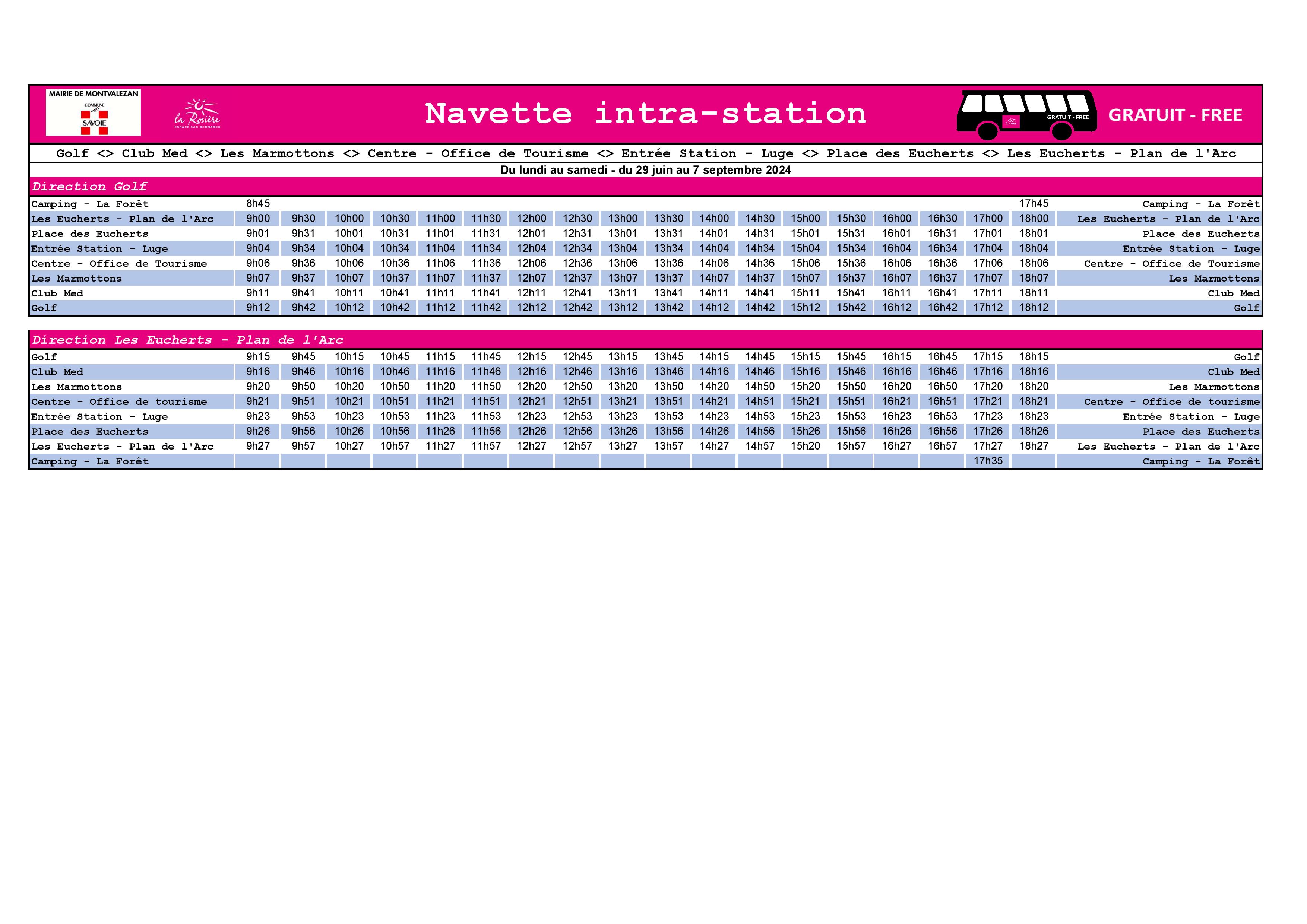Click the 9h11 Club Med time
The image size is (1307, 924).
(x=258, y=293)
